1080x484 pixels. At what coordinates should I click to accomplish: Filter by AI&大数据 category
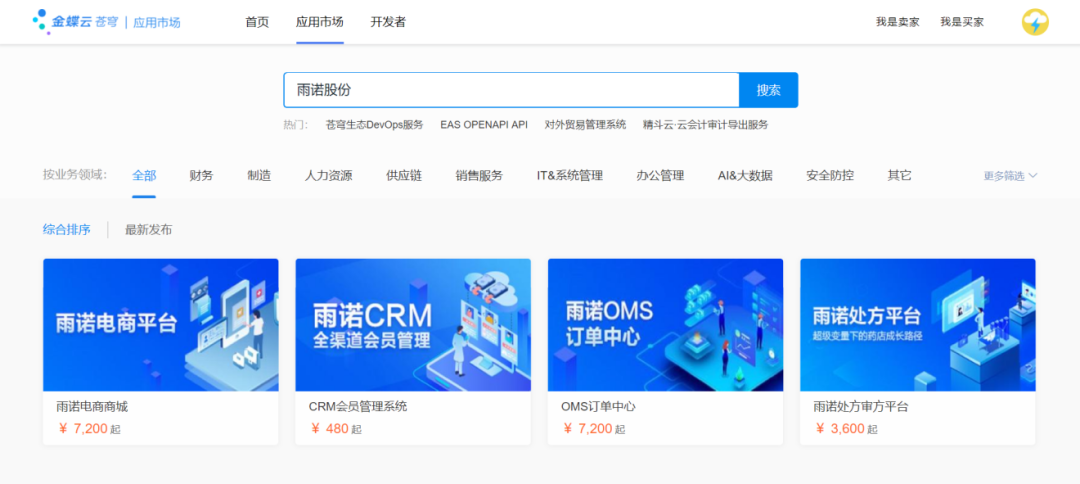click(x=745, y=176)
